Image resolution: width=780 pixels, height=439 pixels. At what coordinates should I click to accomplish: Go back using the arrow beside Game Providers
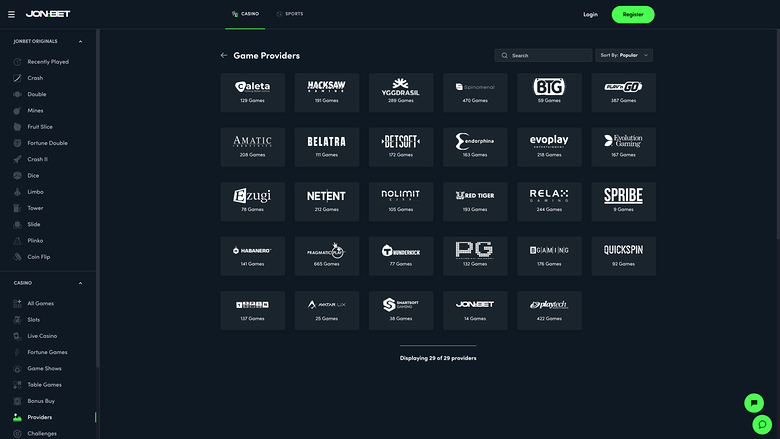click(224, 55)
